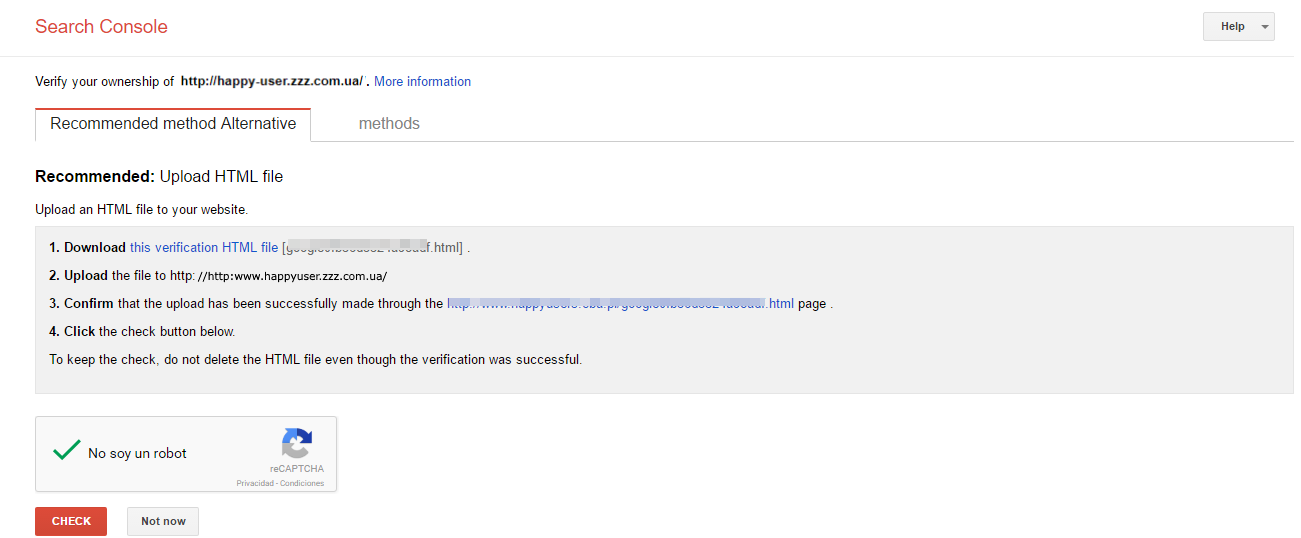The height and width of the screenshot is (538, 1301).
Task: Open the blurred confirmation page URL link
Action: click(620, 303)
